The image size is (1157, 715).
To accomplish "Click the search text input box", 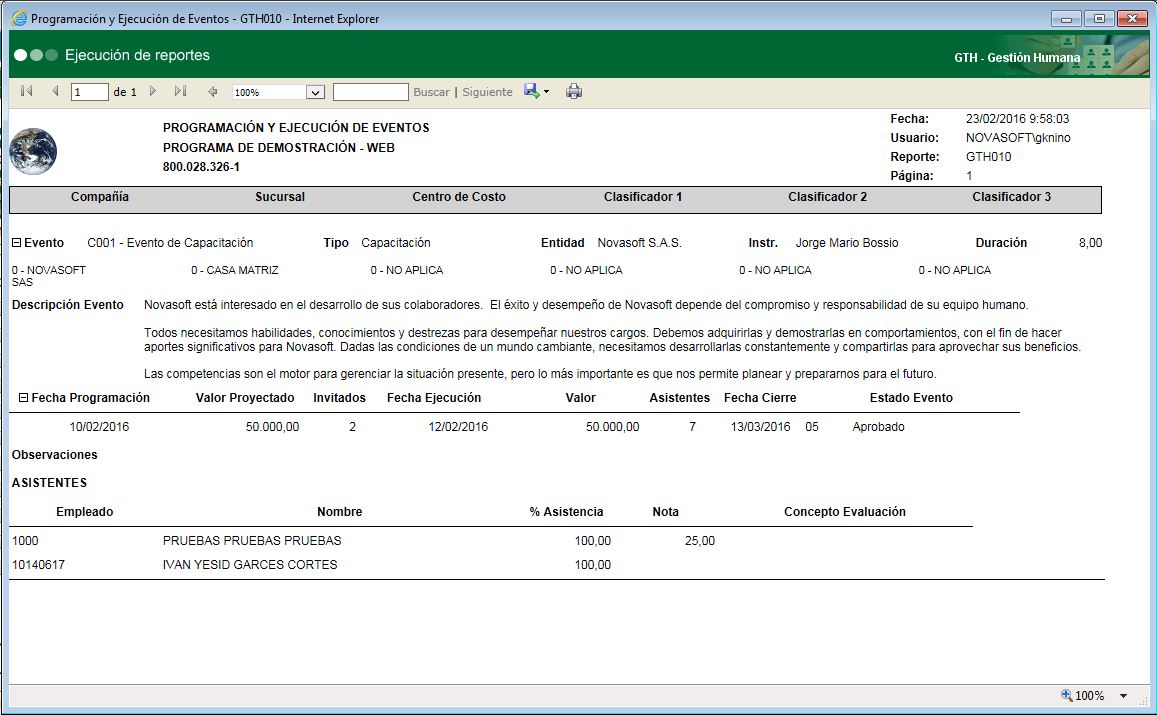I will [370, 92].
